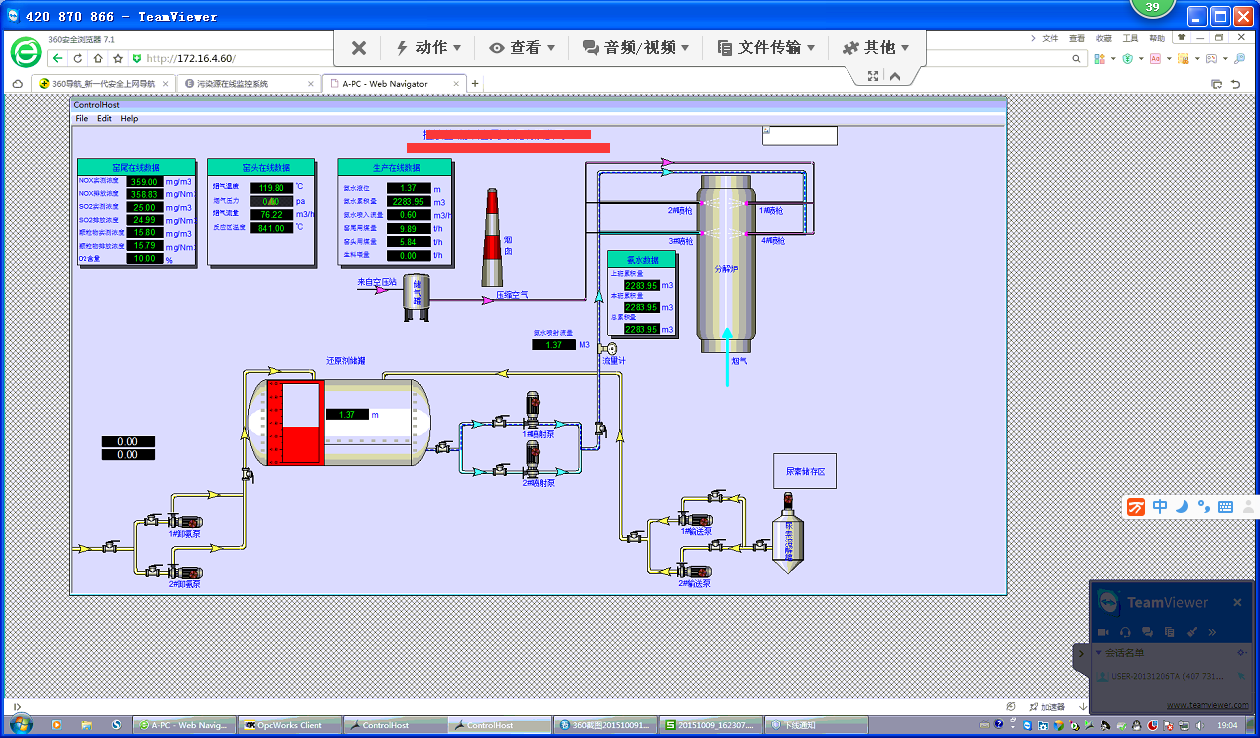This screenshot has width=1260, height=738.
Task: Reload the page with the refresh icon
Action: (x=78, y=58)
